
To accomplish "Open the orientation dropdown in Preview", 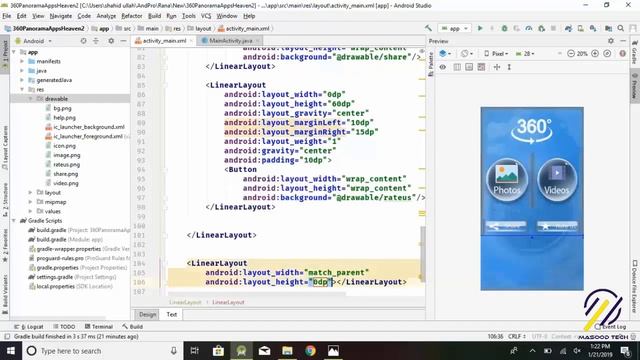I will 466,53.
